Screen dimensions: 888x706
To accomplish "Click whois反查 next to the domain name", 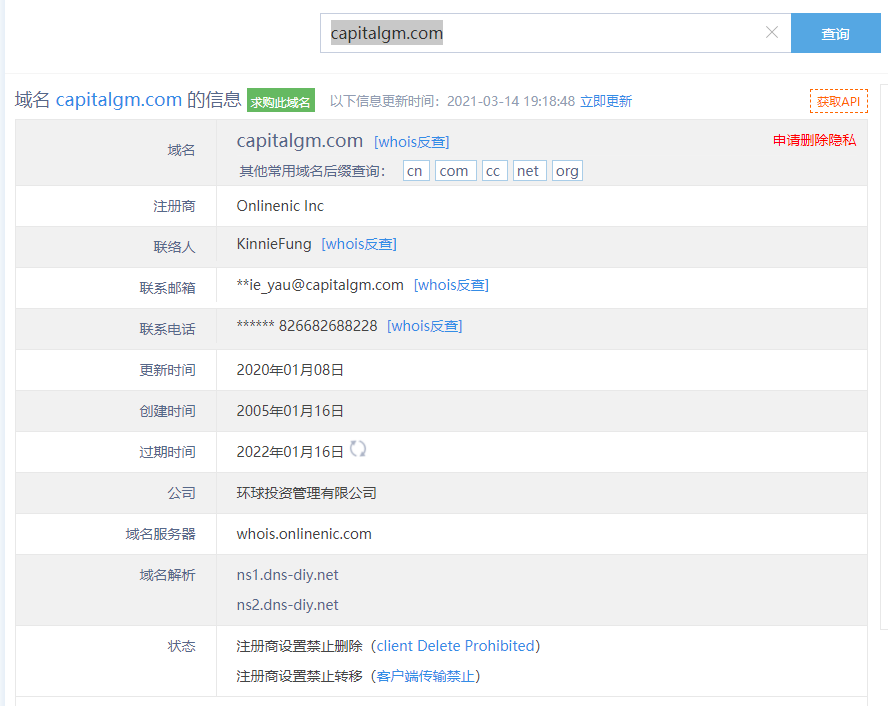I will click(x=411, y=142).
